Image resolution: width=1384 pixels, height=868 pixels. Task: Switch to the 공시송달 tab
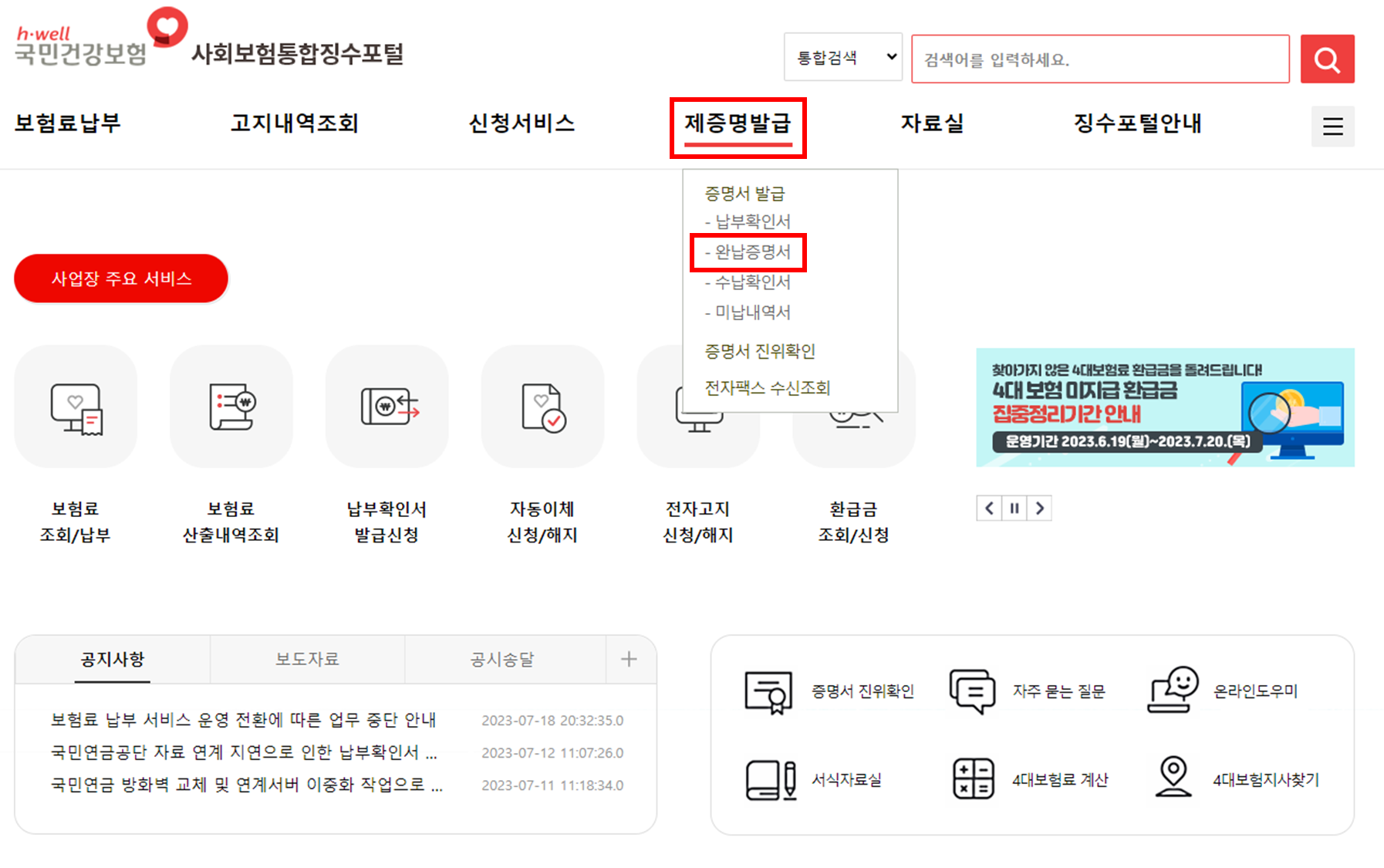pyautogui.click(x=502, y=660)
